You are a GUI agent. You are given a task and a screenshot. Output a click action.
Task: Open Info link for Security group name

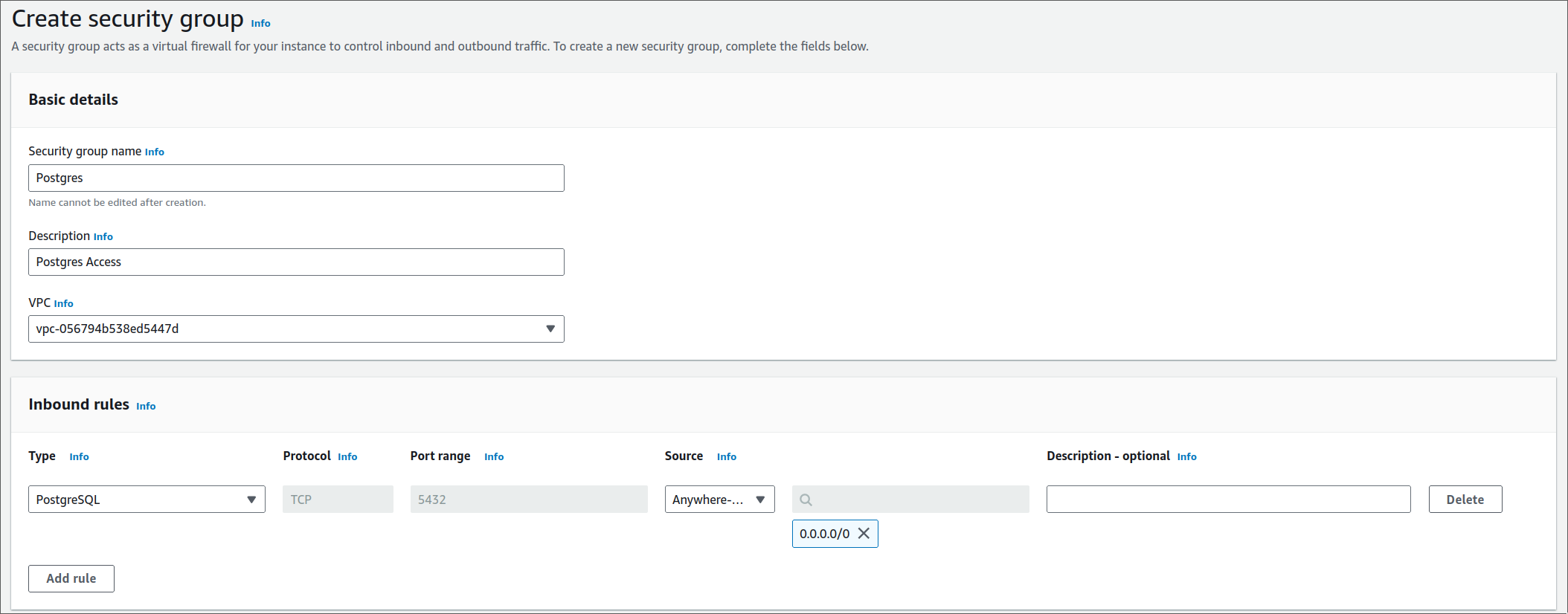tap(155, 152)
